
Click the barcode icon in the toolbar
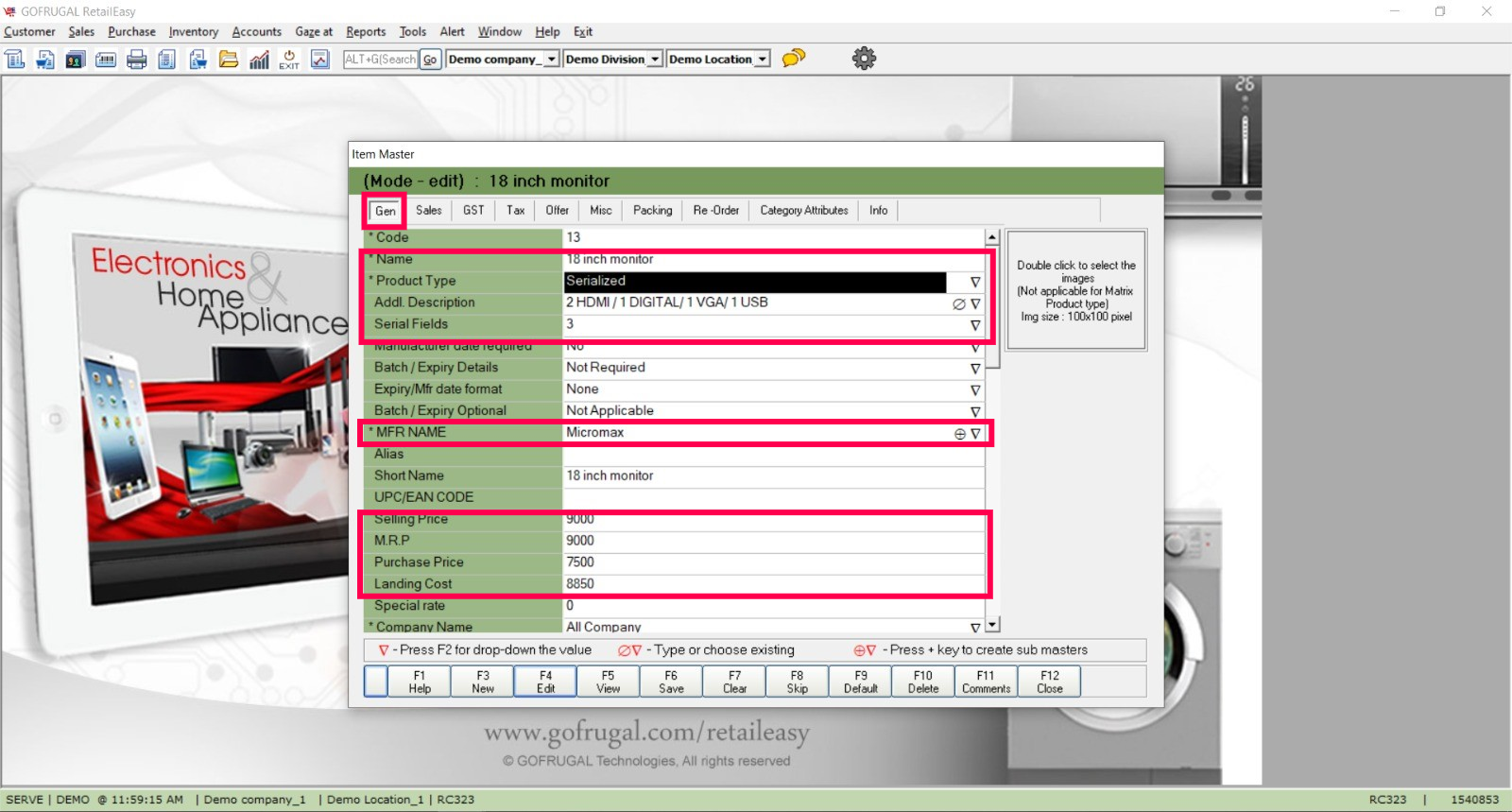106,60
